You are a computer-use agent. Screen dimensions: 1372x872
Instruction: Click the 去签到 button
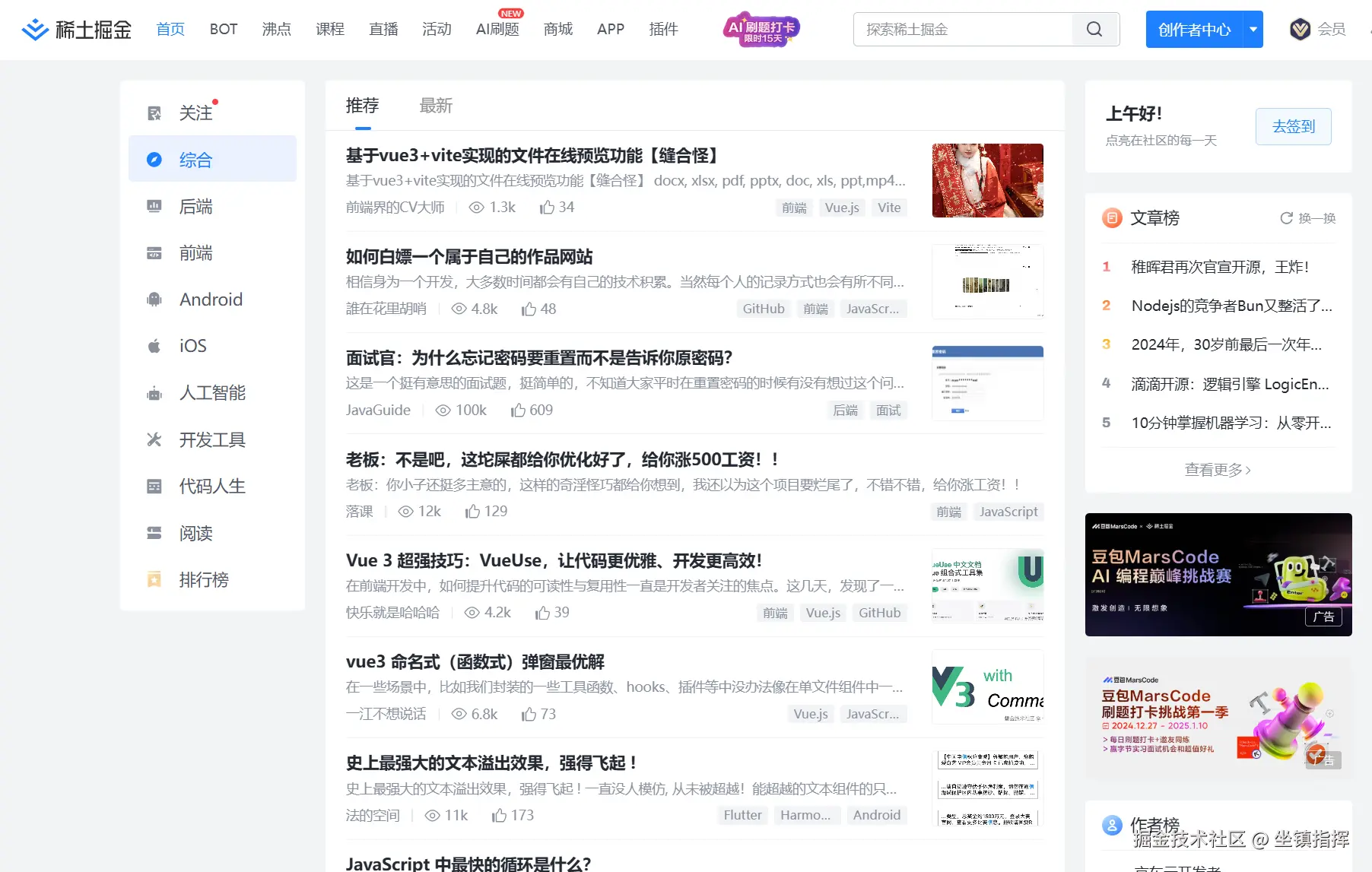pyautogui.click(x=1294, y=127)
